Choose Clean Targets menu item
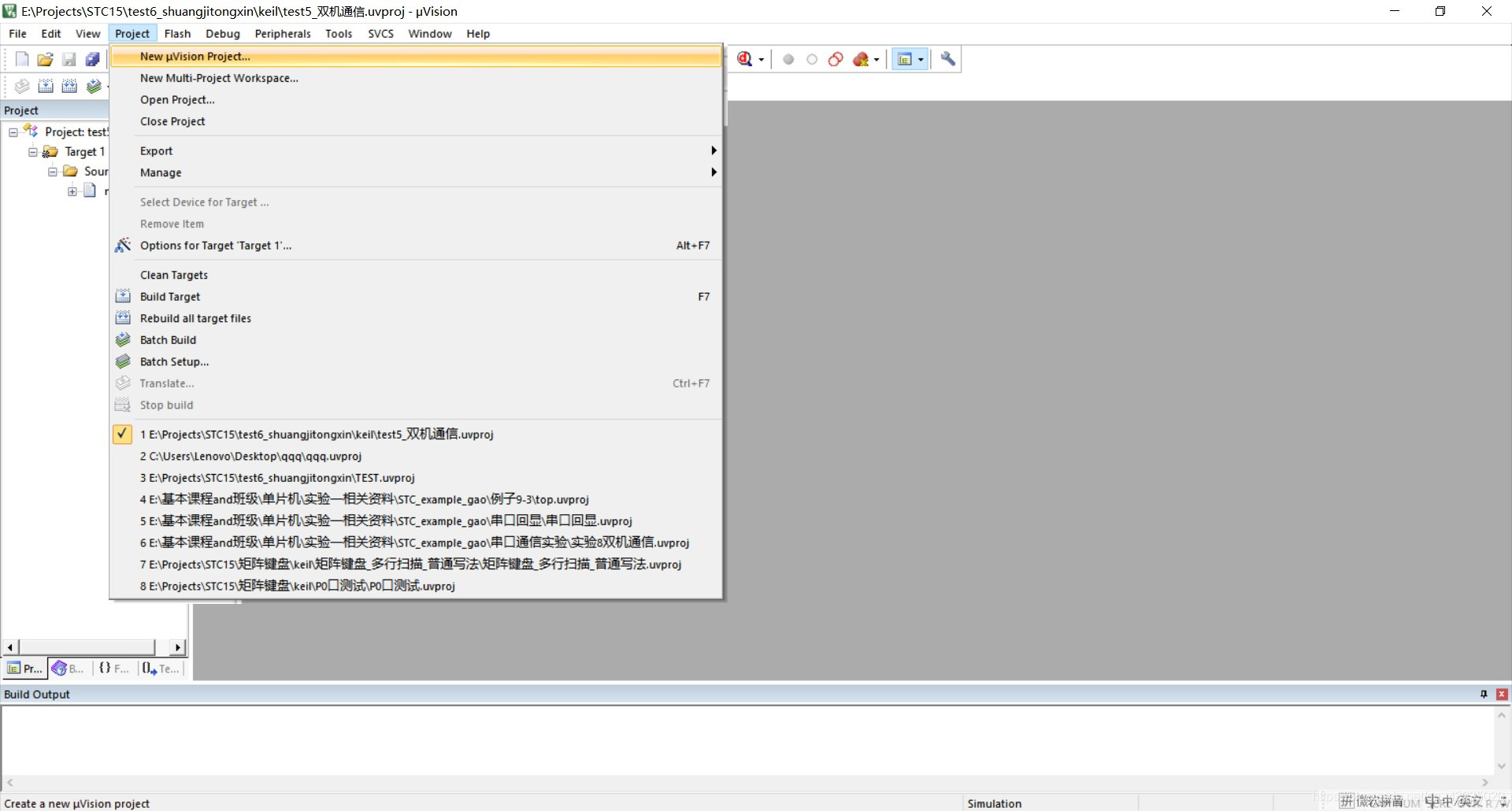Image resolution: width=1512 pixels, height=811 pixels. tap(416, 275)
